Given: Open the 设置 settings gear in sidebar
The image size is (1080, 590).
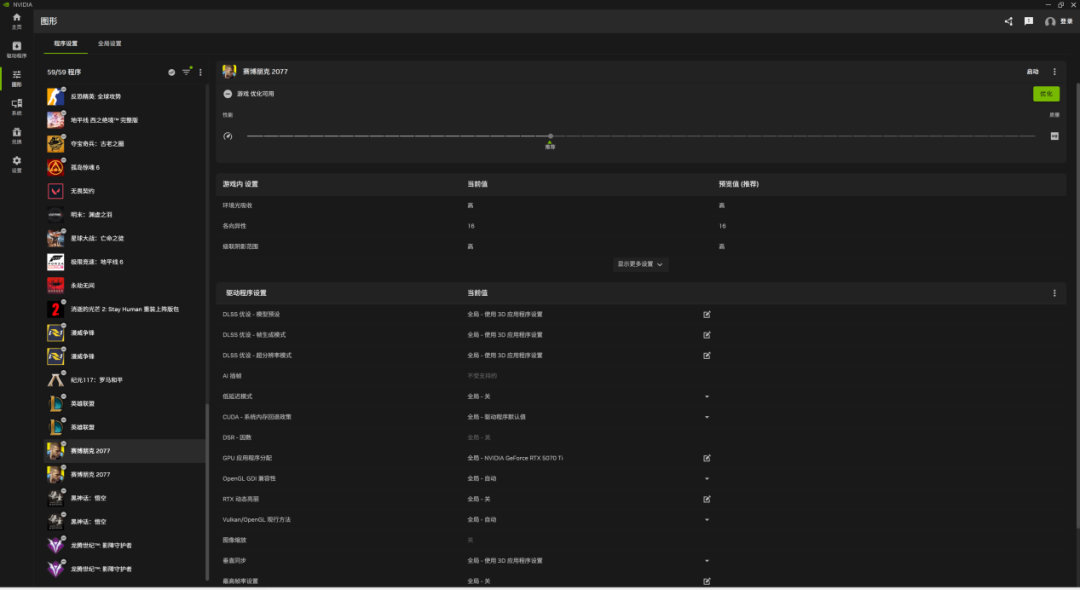Looking at the screenshot, I should click(x=17, y=164).
